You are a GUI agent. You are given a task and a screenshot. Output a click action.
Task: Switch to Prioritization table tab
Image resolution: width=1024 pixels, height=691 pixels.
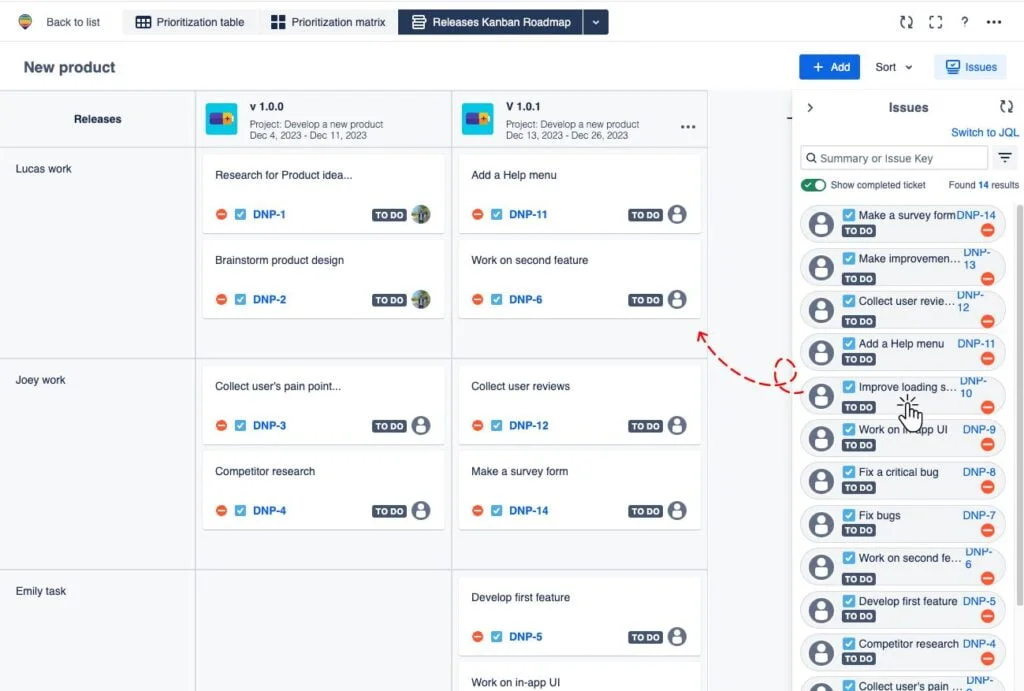[189, 22]
